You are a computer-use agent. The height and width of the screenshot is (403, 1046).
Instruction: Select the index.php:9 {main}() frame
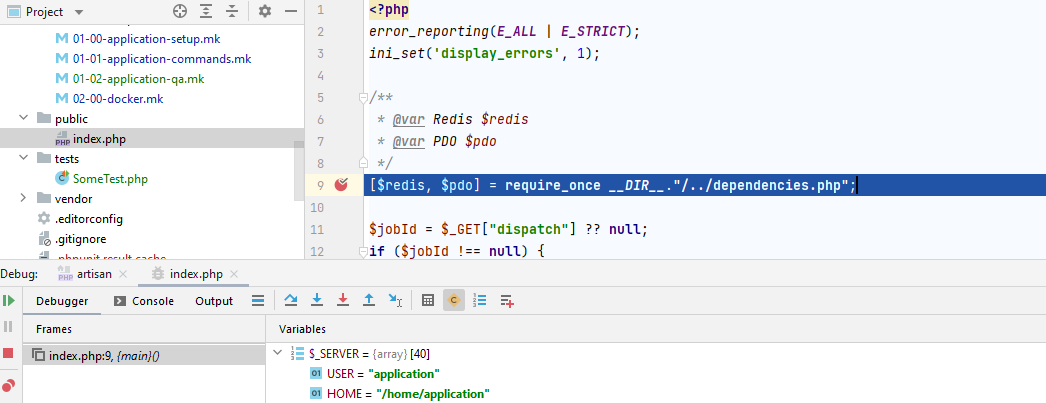click(x=110, y=355)
